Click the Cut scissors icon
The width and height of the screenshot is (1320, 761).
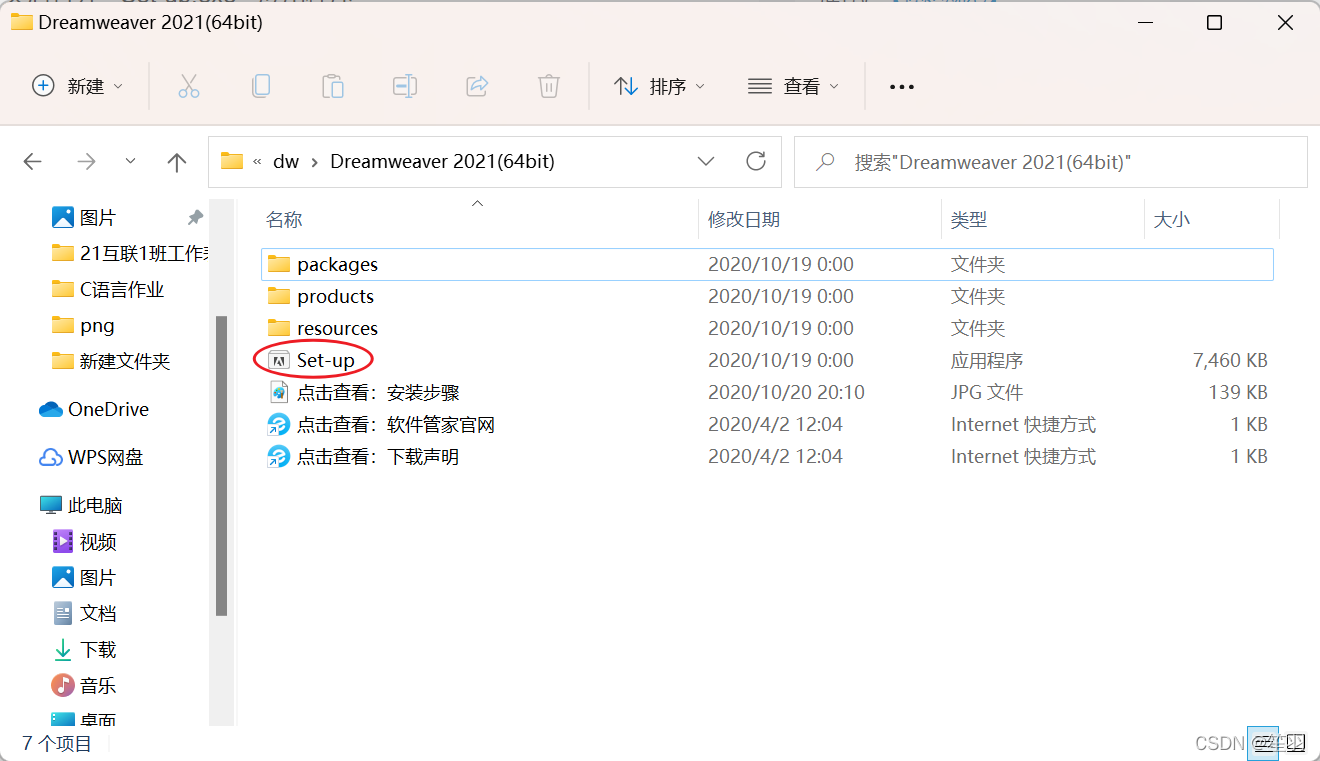pos(189,87)
